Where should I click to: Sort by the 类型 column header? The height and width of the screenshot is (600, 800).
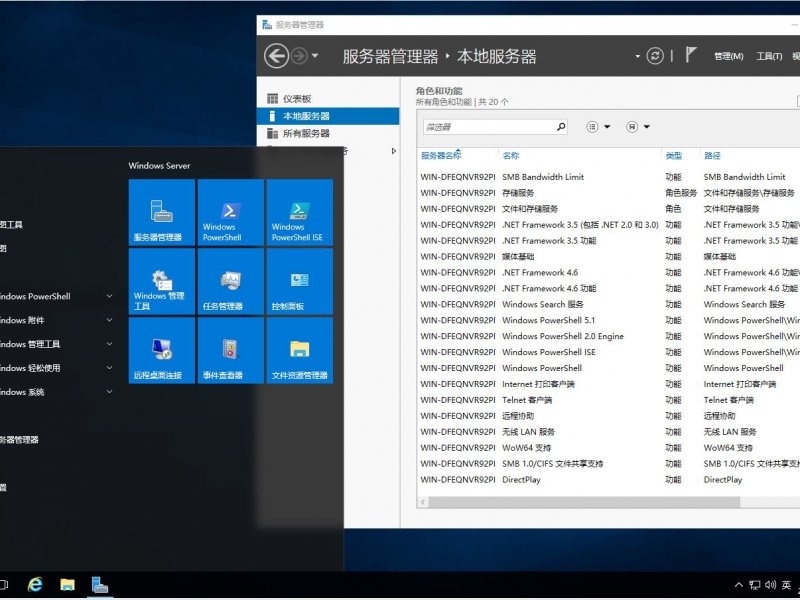click(673, 156)
